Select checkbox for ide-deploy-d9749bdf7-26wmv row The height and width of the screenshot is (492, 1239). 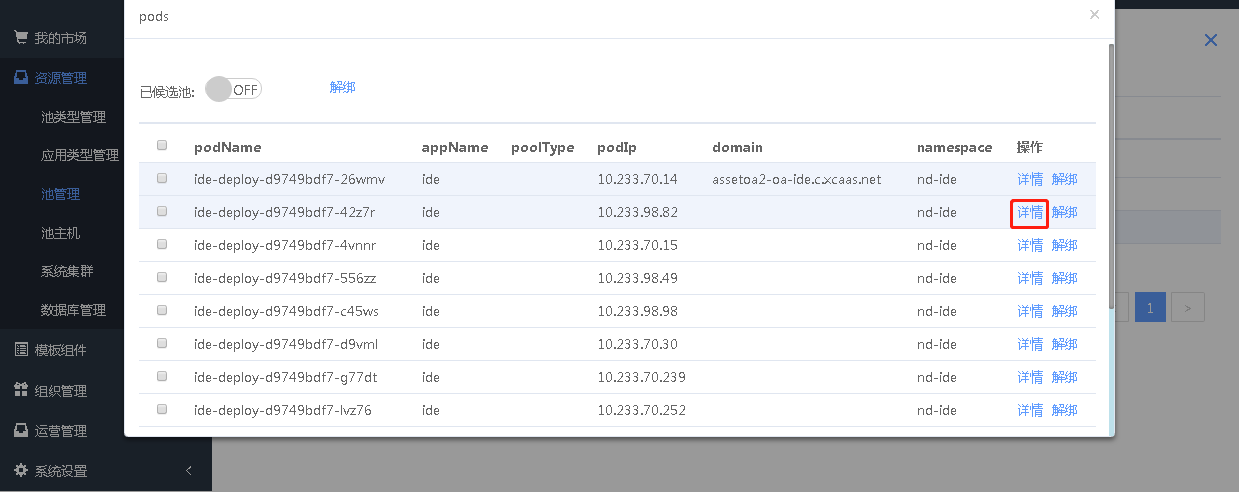[162, 179]
